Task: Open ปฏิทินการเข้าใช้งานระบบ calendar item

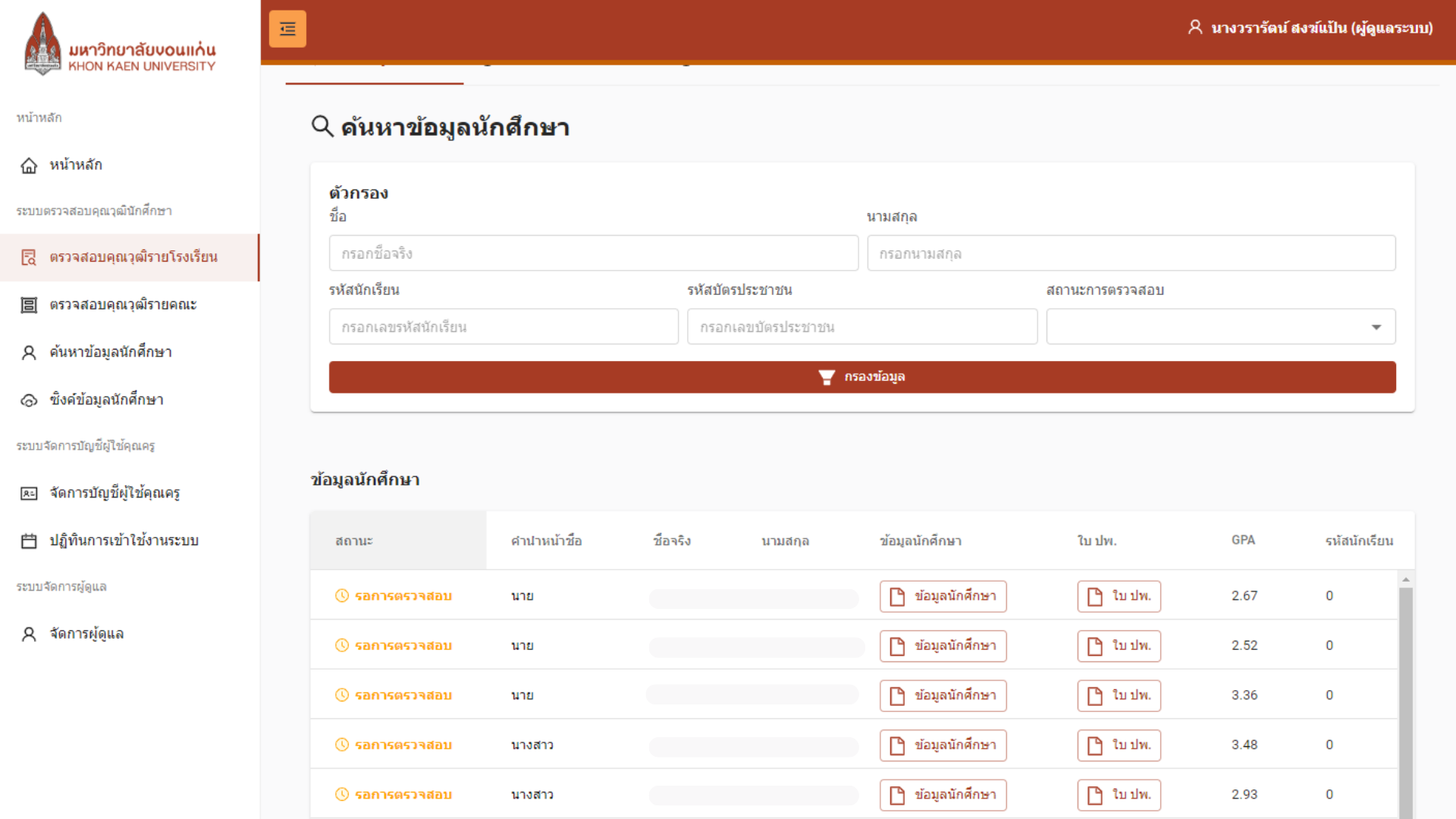Action: 123,541
